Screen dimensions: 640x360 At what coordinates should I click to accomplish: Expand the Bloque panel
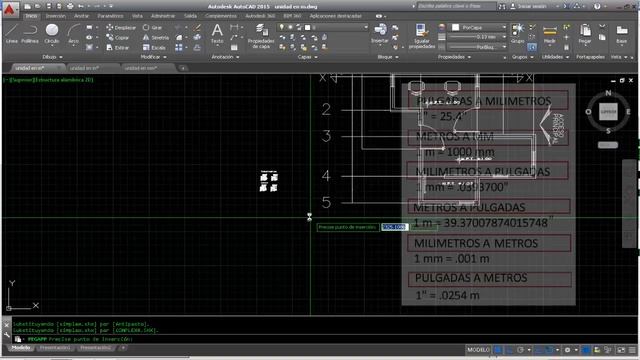[388, 57]
